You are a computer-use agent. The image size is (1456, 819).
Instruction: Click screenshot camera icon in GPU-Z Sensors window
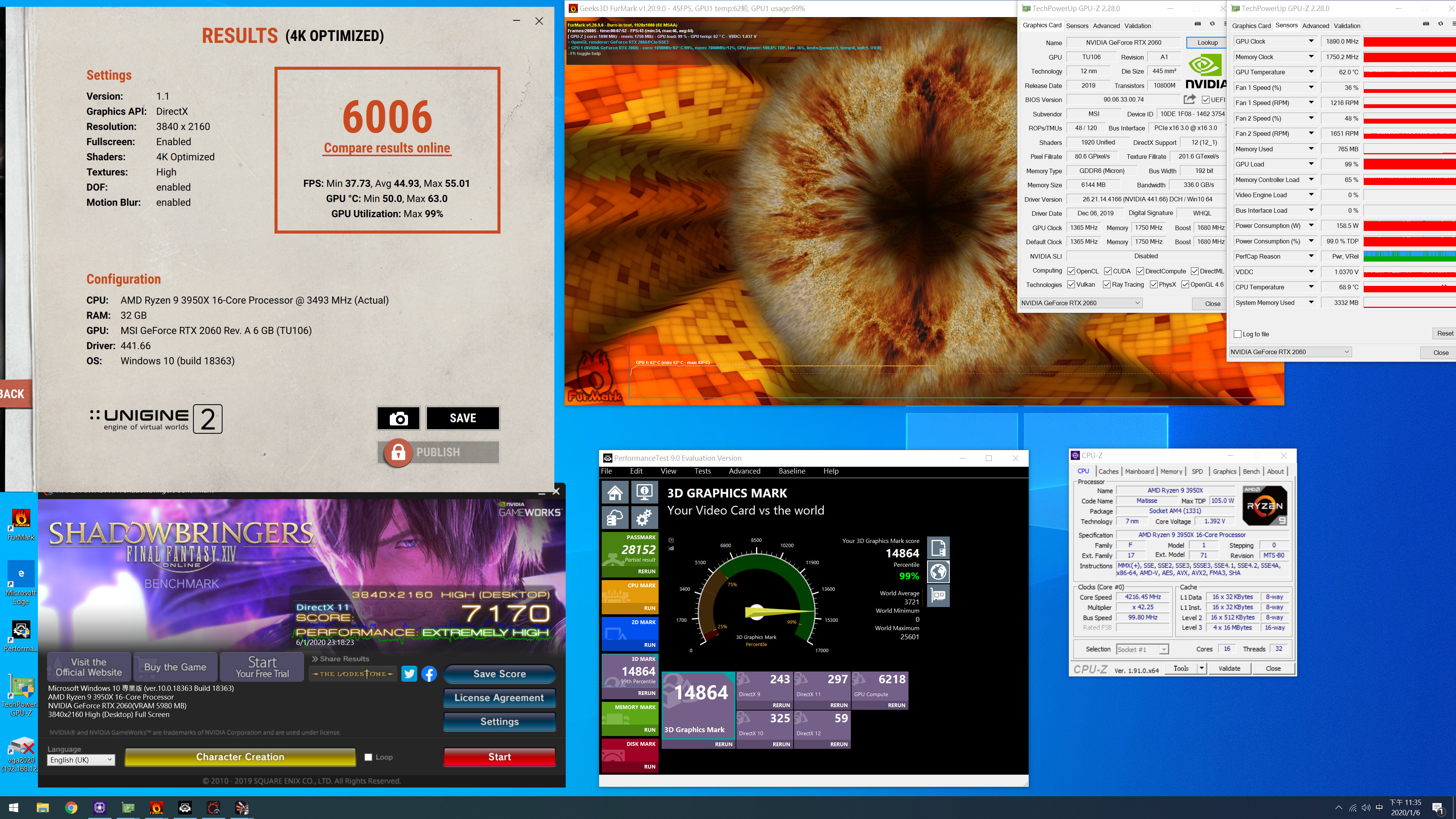pos(1426,24)
